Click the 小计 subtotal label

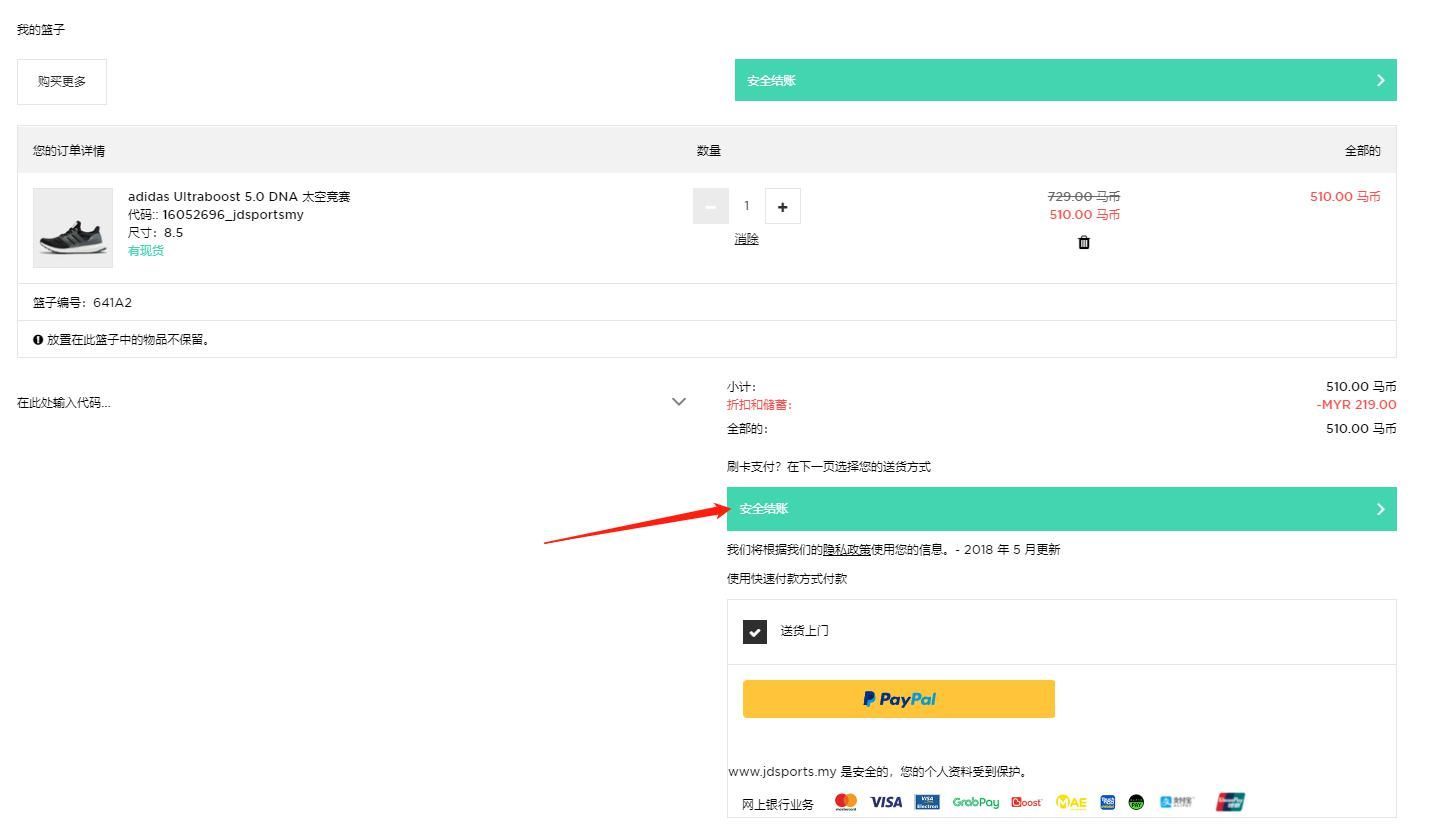742,387
